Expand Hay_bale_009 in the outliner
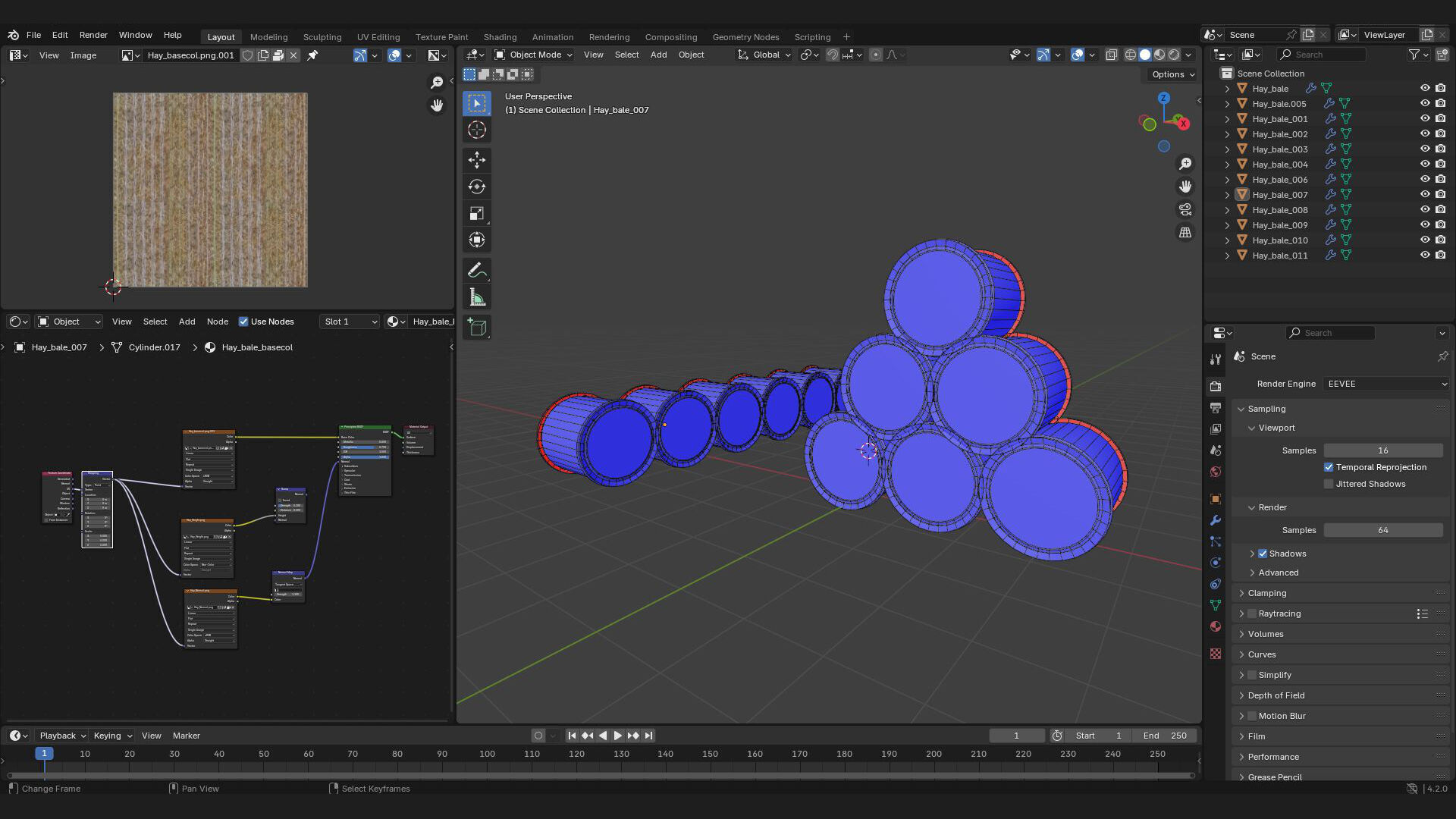Image resolution: width=1456 pixels, height=819 pixels. pos(1227,225)
